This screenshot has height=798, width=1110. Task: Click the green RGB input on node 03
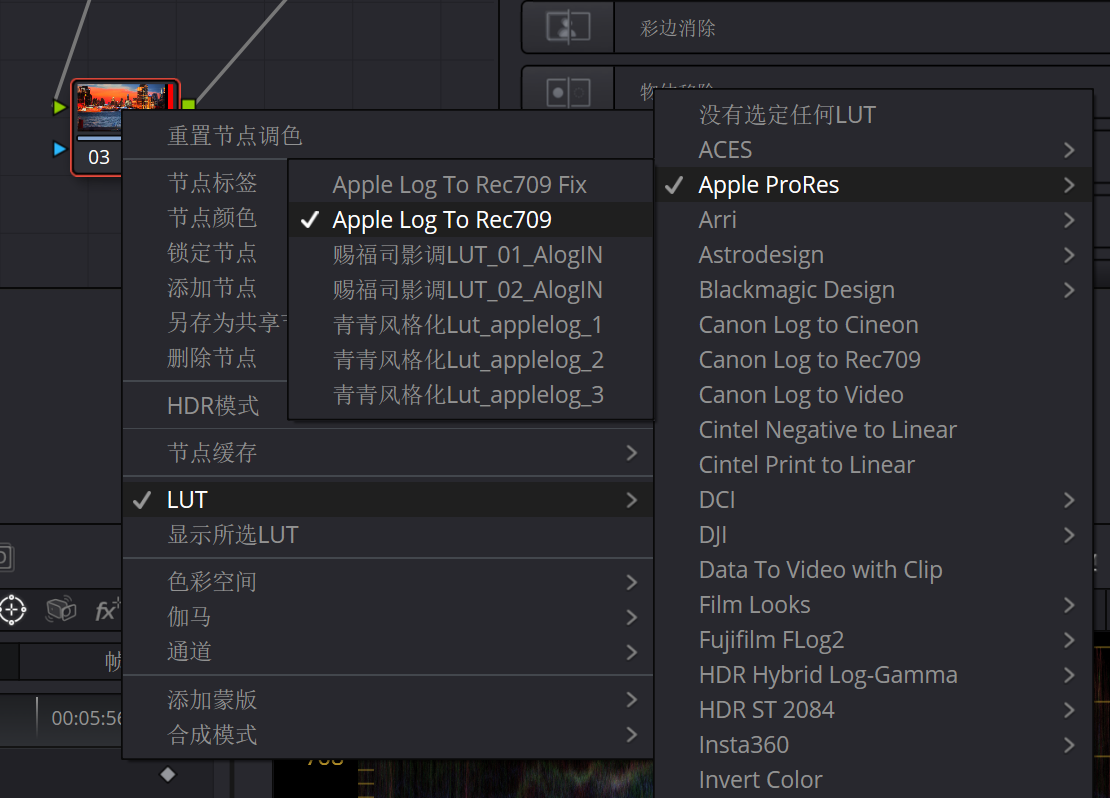59,106
